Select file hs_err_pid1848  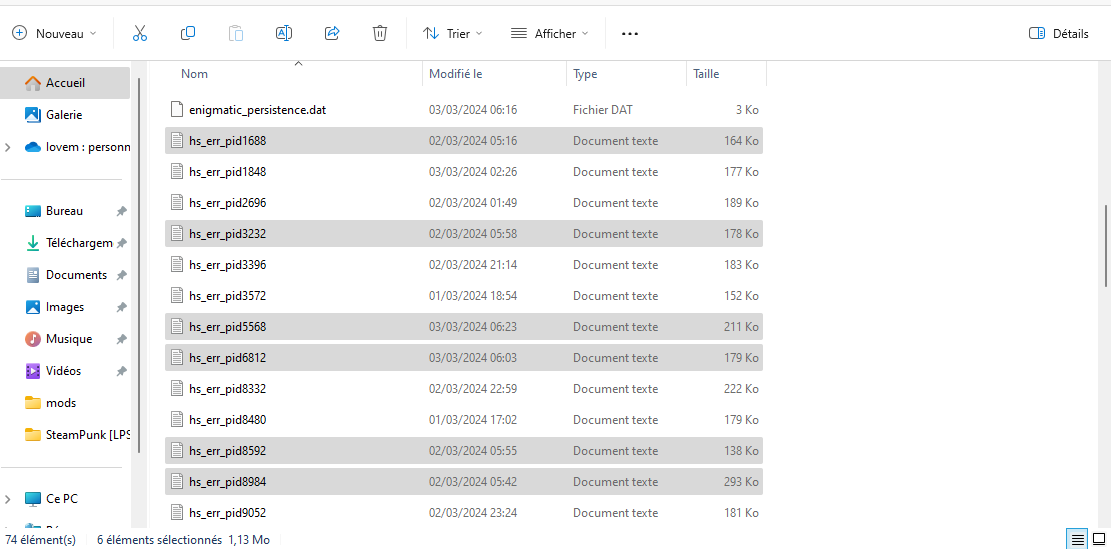pyautogui.click(x=464, y=171)
